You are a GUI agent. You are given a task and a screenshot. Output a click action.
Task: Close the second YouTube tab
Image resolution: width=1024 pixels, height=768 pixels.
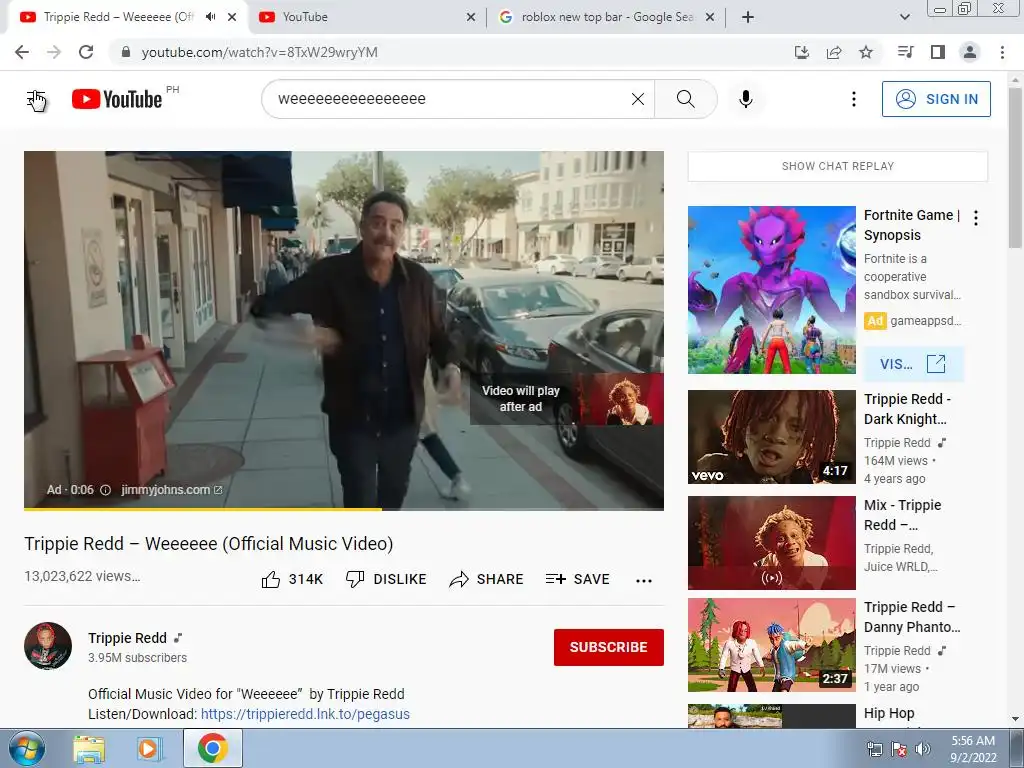[x=471, y=17]
